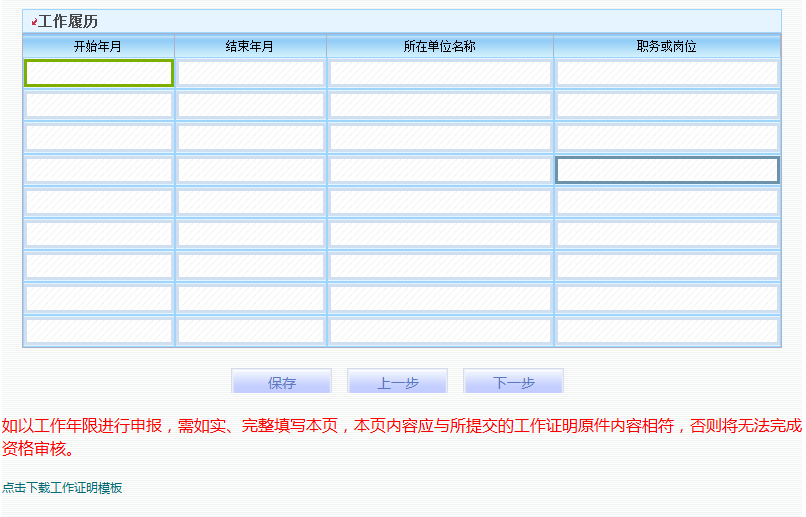Screen dimensions: 806x517
Task: Click the 保存 button
Action: click(281, 382)
